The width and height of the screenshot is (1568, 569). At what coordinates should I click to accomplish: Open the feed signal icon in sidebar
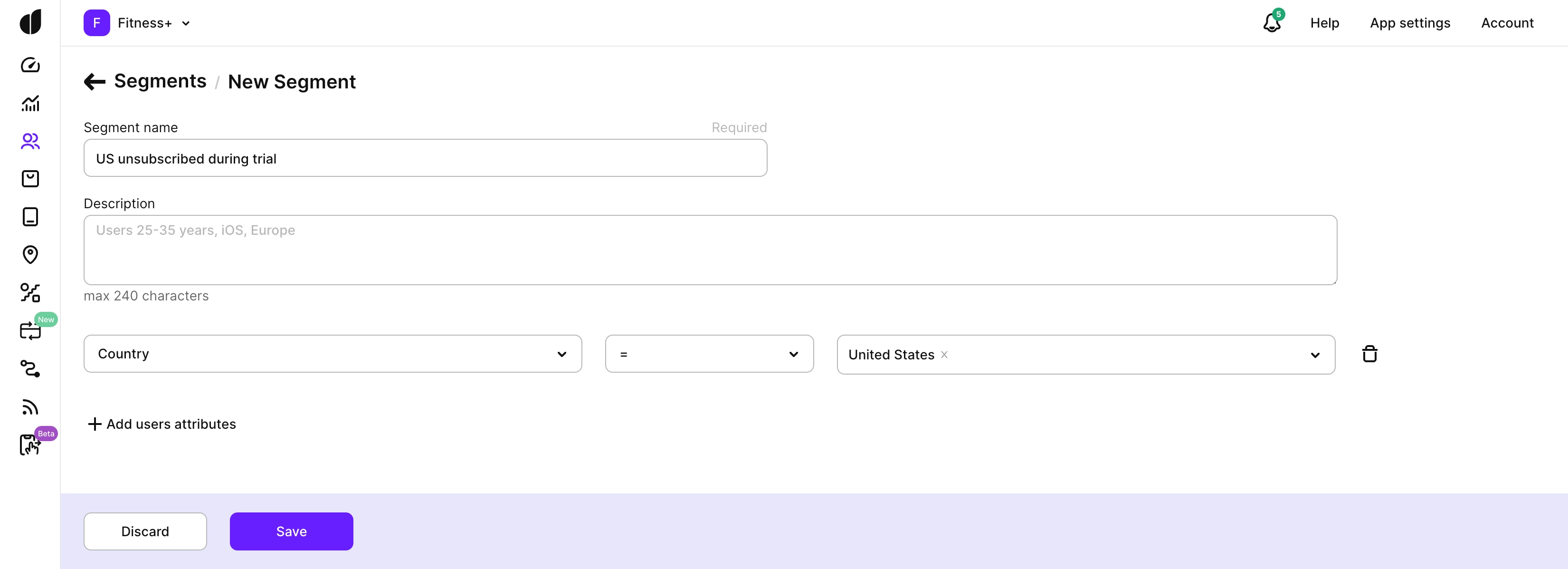coord(30,407)
